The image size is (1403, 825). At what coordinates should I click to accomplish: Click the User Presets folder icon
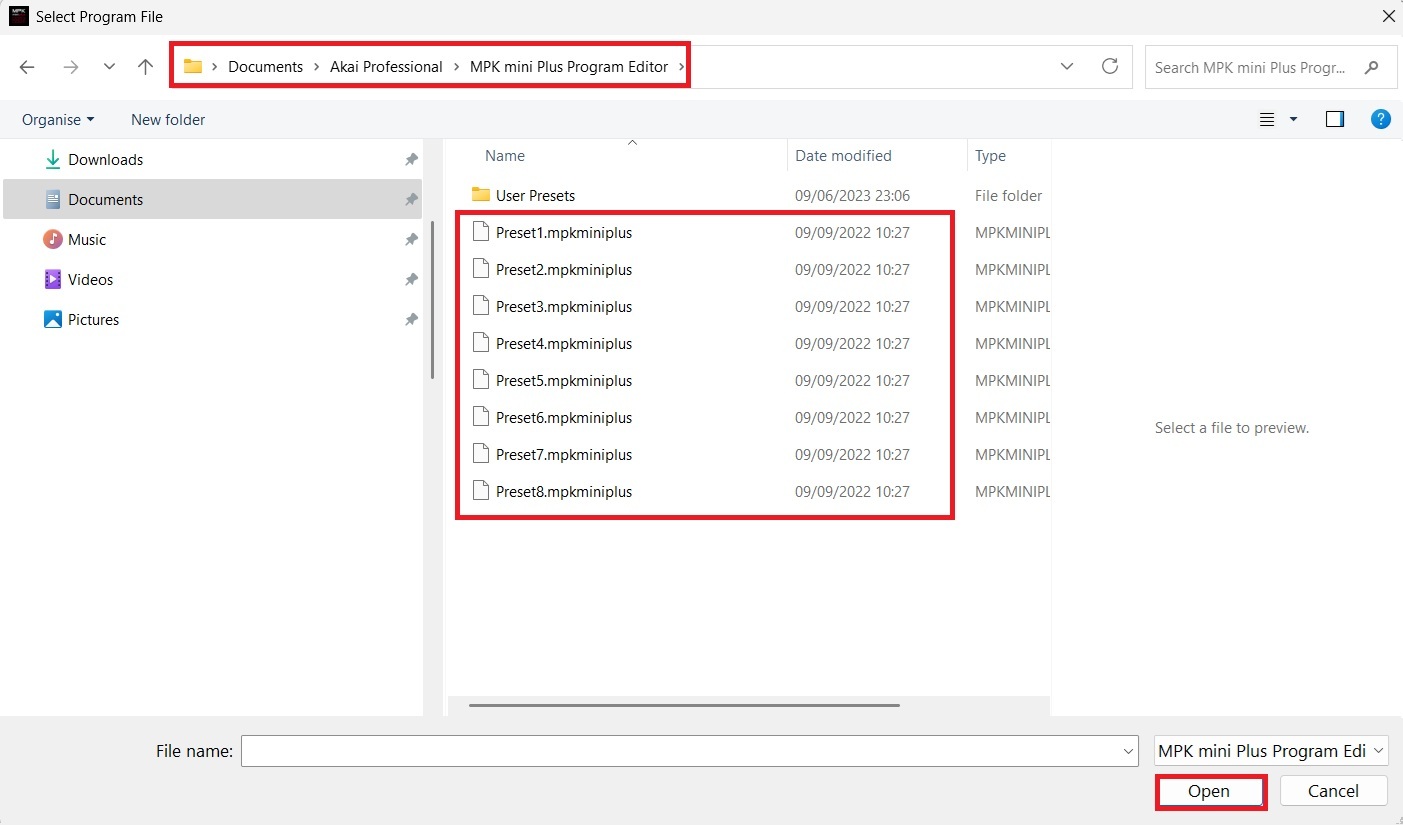pyautogui.click(x=481, y=194)
